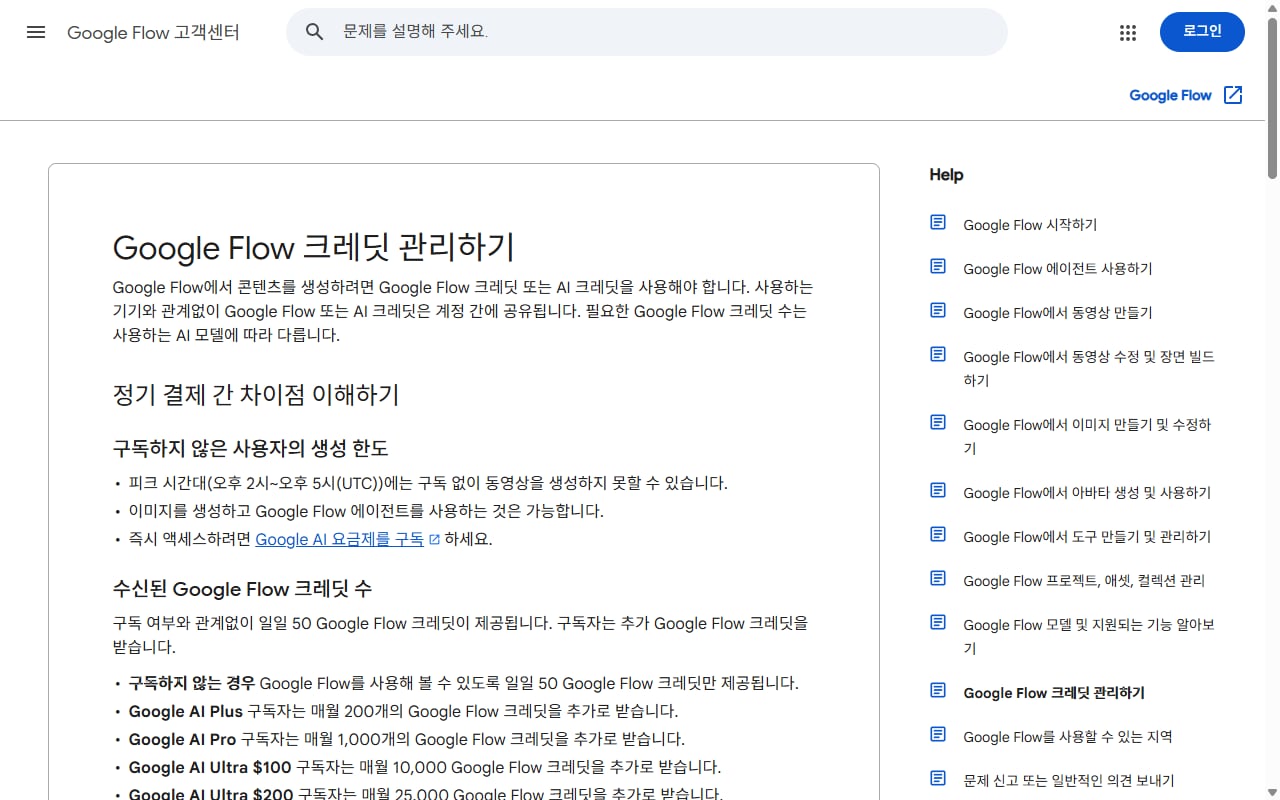Image resolution: width=1280 pixels, height=800 pixels.
Task: Click the 로그인 sign-in button
Action: [1202, 32]
